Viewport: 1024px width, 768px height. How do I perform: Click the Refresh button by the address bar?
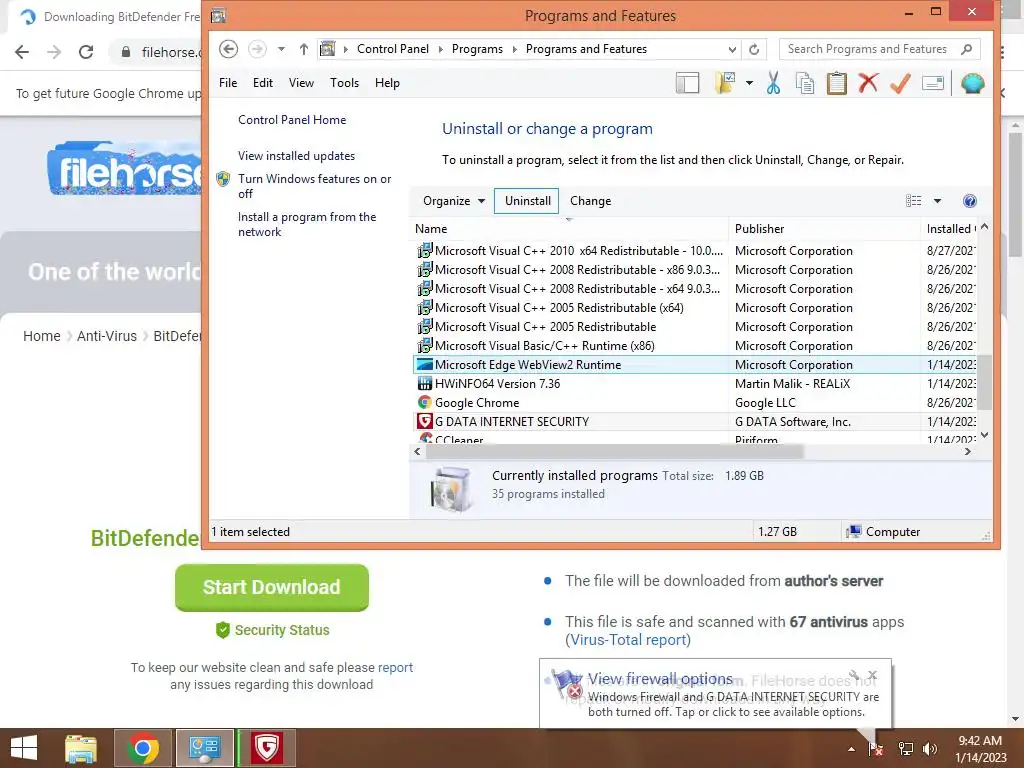[x=754, y=49]
